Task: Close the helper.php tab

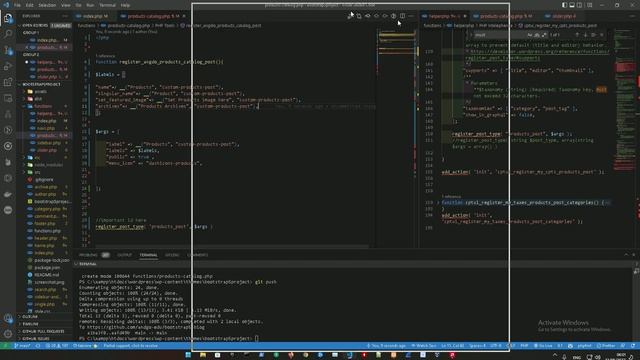Action: [x=465, y=16]
